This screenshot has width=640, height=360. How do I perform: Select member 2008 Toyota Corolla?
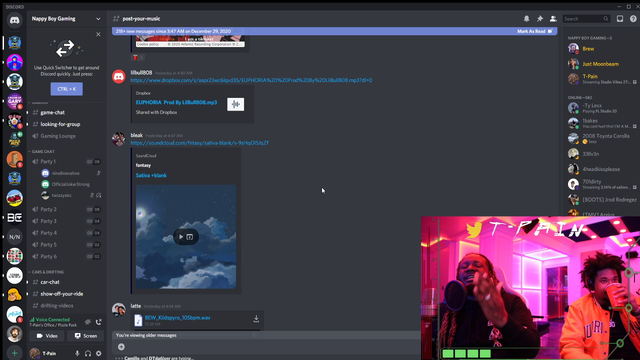(601, 138)
